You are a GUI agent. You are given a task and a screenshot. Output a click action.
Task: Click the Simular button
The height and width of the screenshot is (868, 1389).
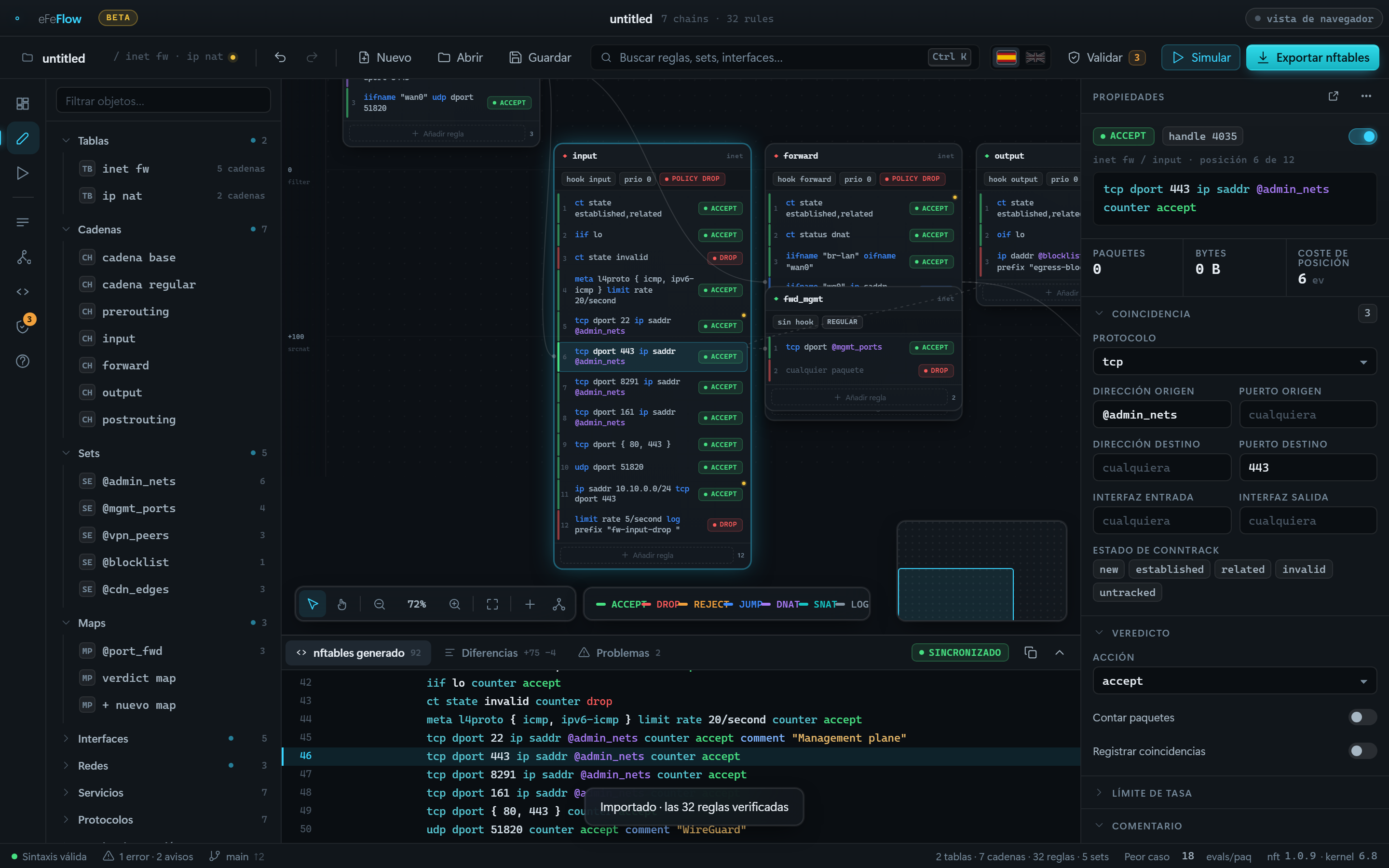(x=1200, y=57)
